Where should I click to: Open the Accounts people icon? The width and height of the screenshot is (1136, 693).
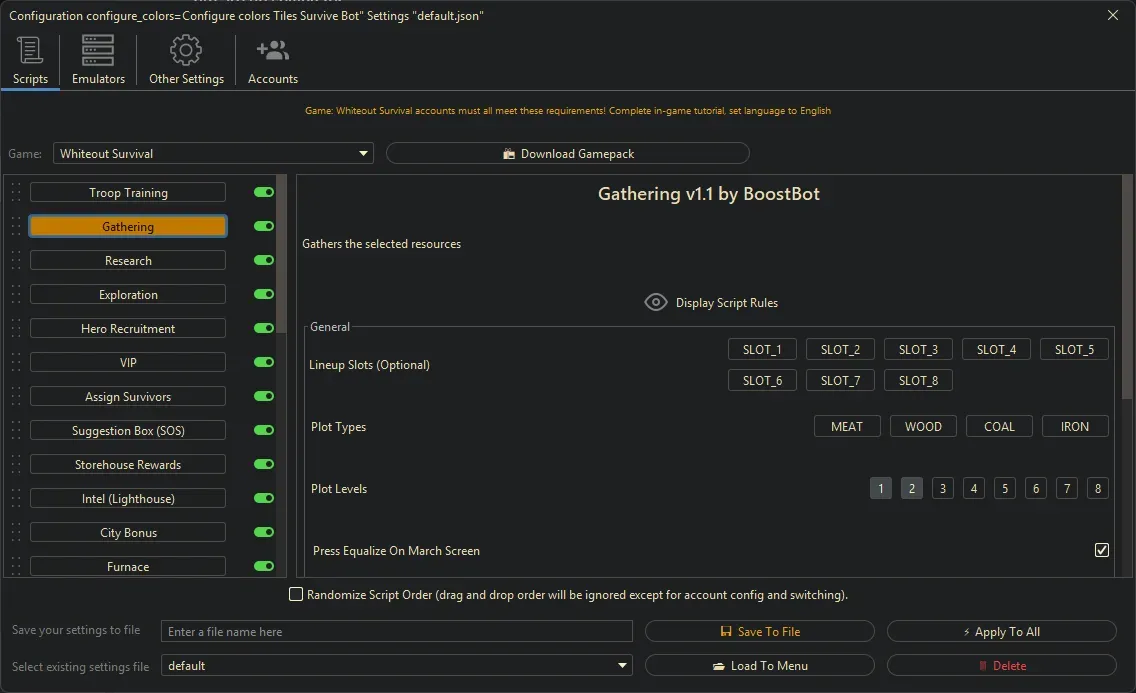pos(272,50)
